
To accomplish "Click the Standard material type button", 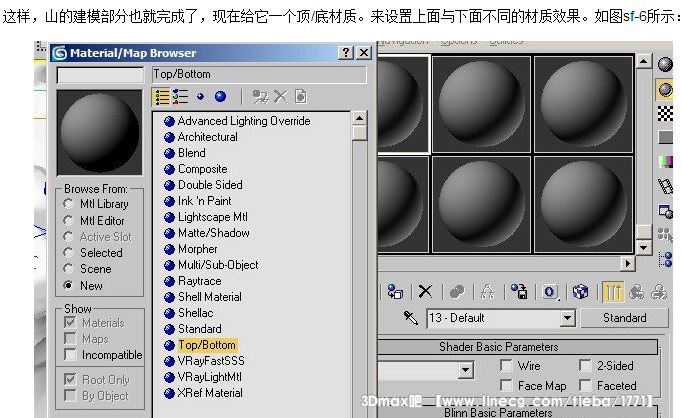I will tap(625, 318).
